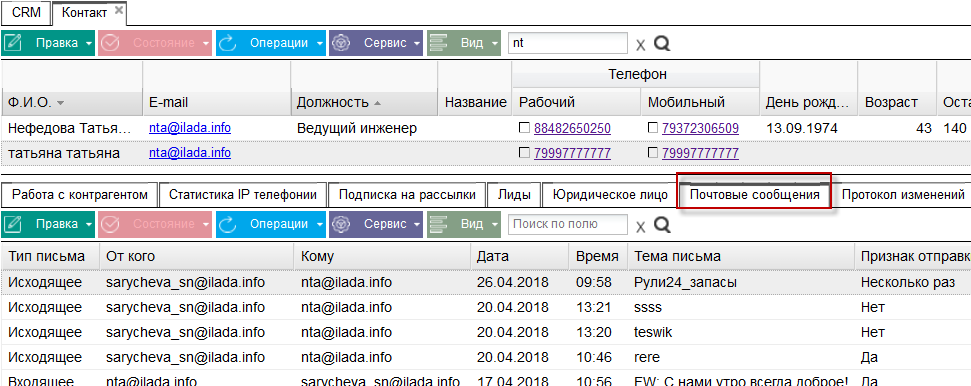The width and height of the screenshot is (971, 386).
Task: Click the search magnifier icon in top toolbar
Action: (662, 43)
